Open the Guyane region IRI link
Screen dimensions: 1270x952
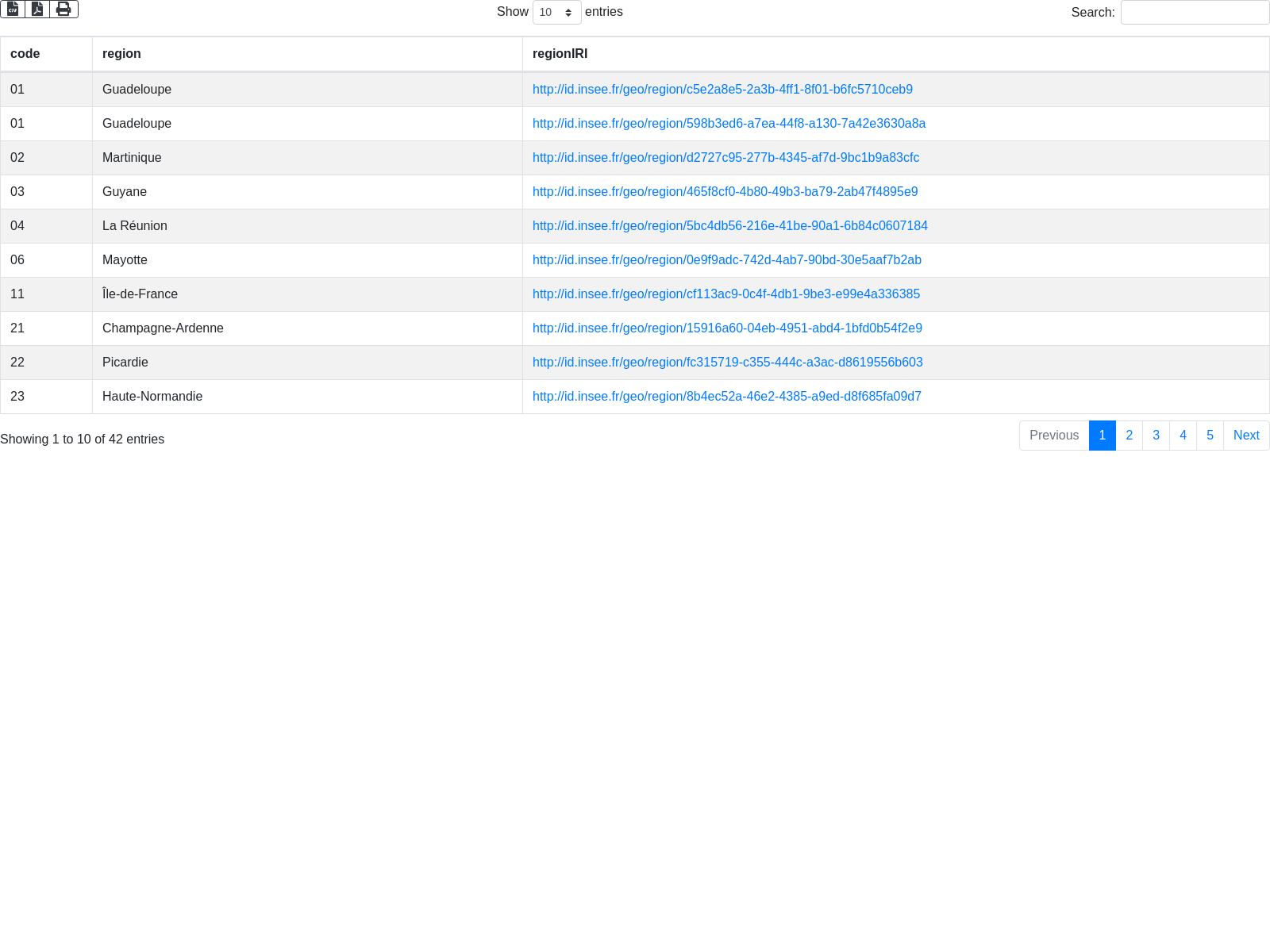(x=725, y=192)
